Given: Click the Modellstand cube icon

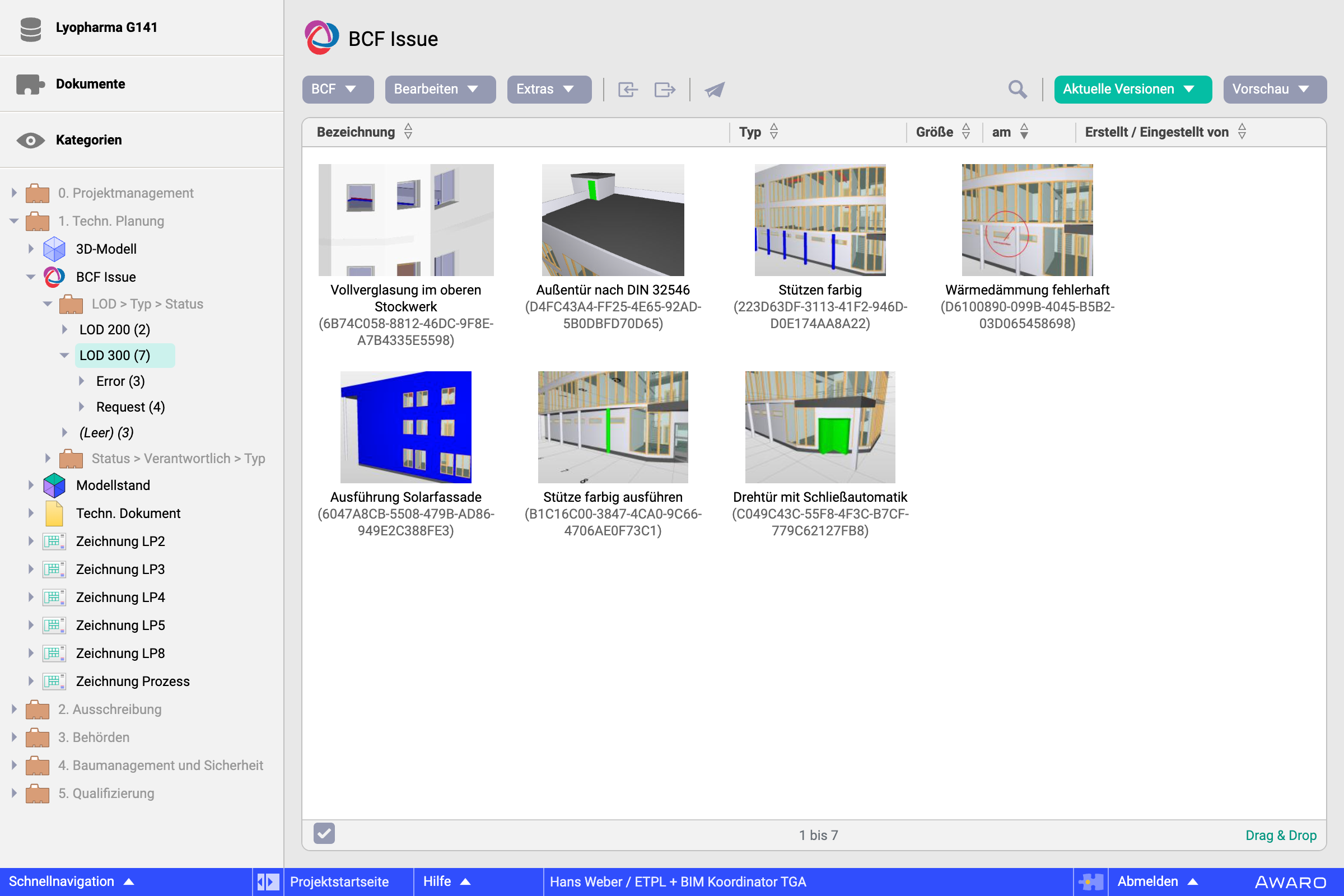Looking at the screenshot, I should 54,485.
